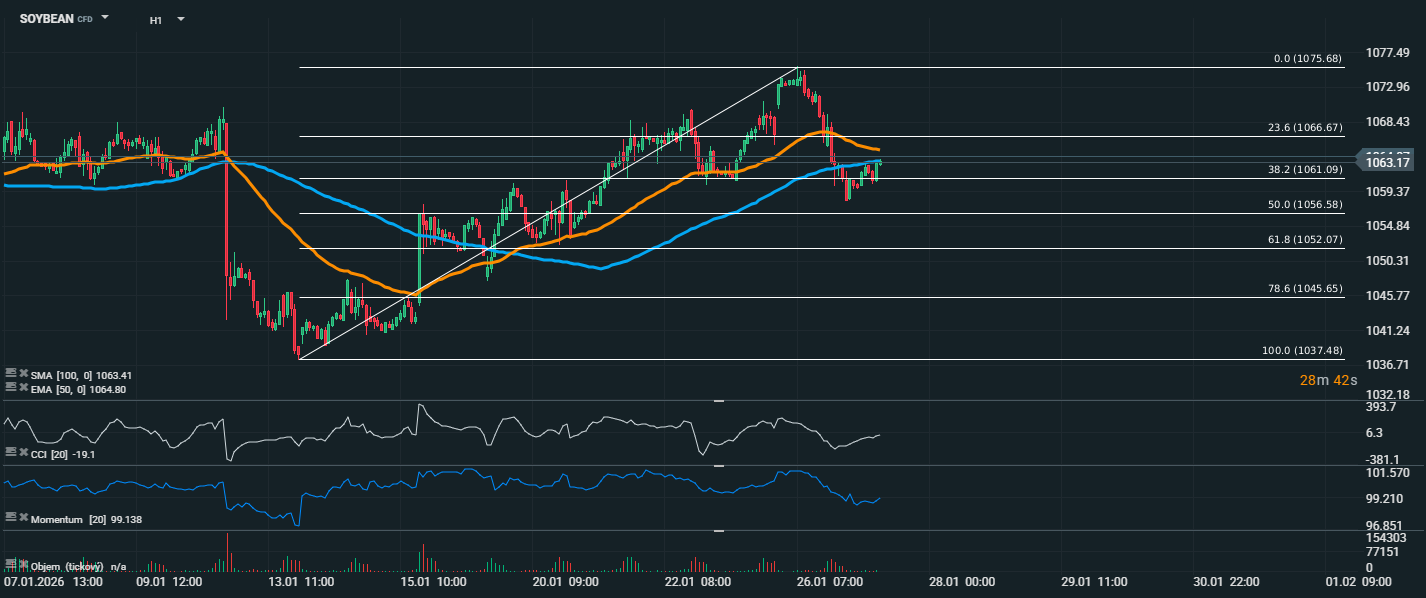Open settings icon for Momentum indicator
Viewport: 1426px width, 598px height.
[10, 519]
